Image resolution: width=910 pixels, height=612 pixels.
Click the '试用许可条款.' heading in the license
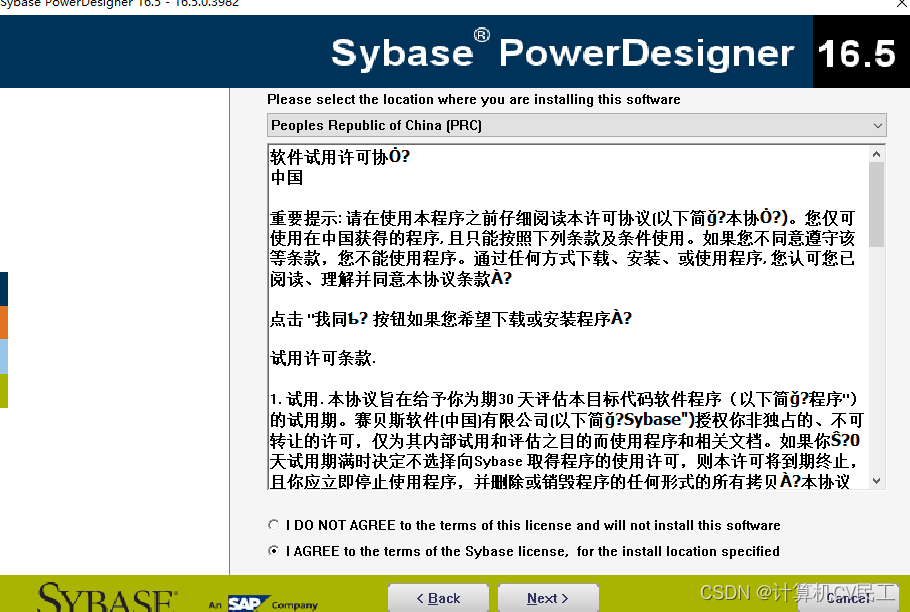323,358
